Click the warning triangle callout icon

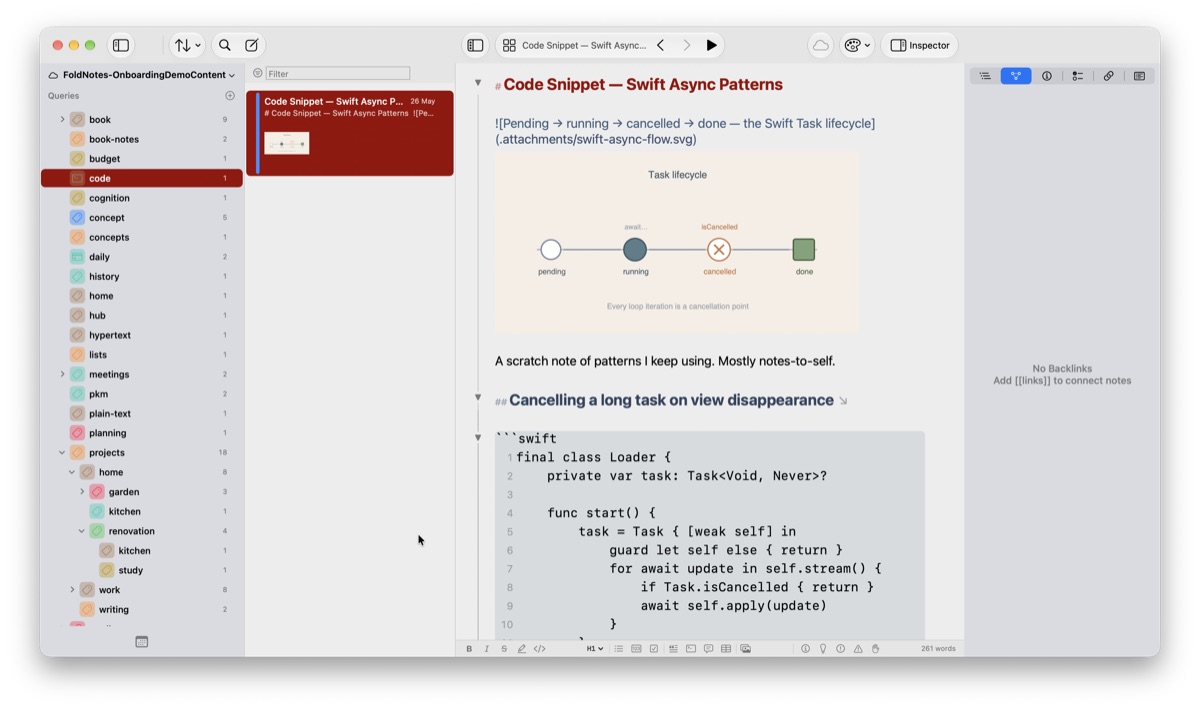coord(858,649)
